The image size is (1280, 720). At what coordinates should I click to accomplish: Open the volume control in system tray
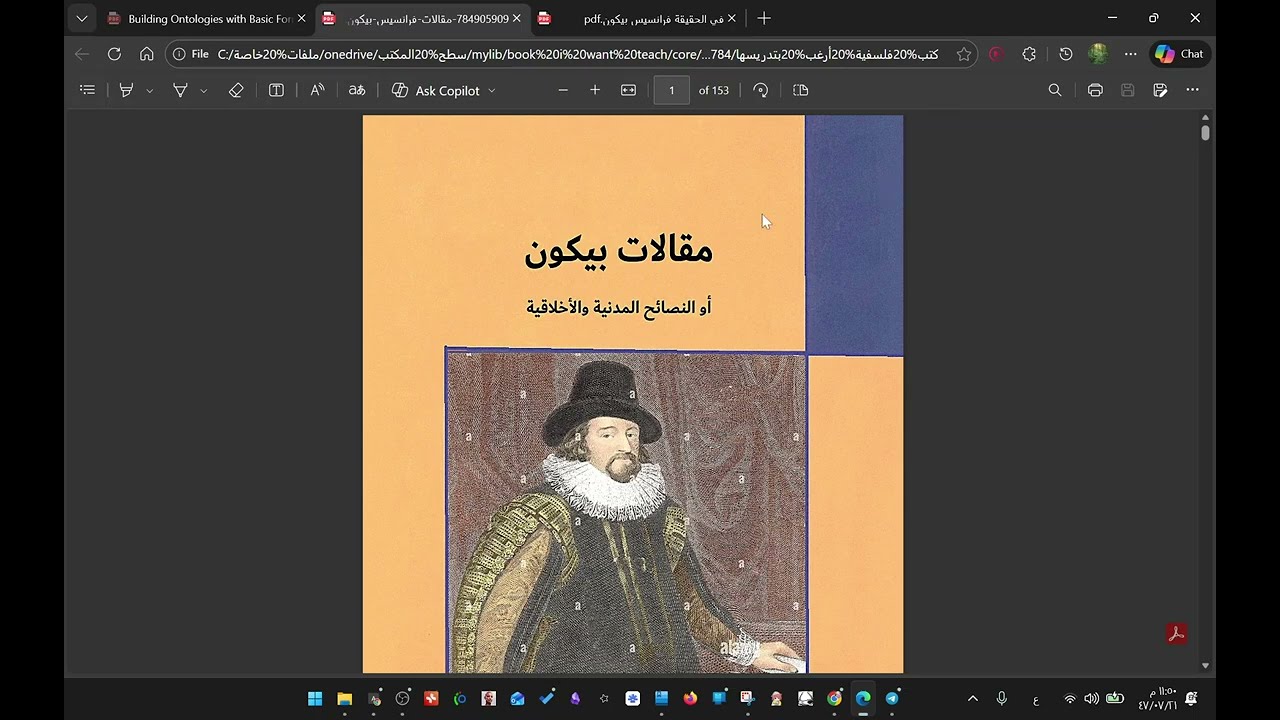(1091, 699)
